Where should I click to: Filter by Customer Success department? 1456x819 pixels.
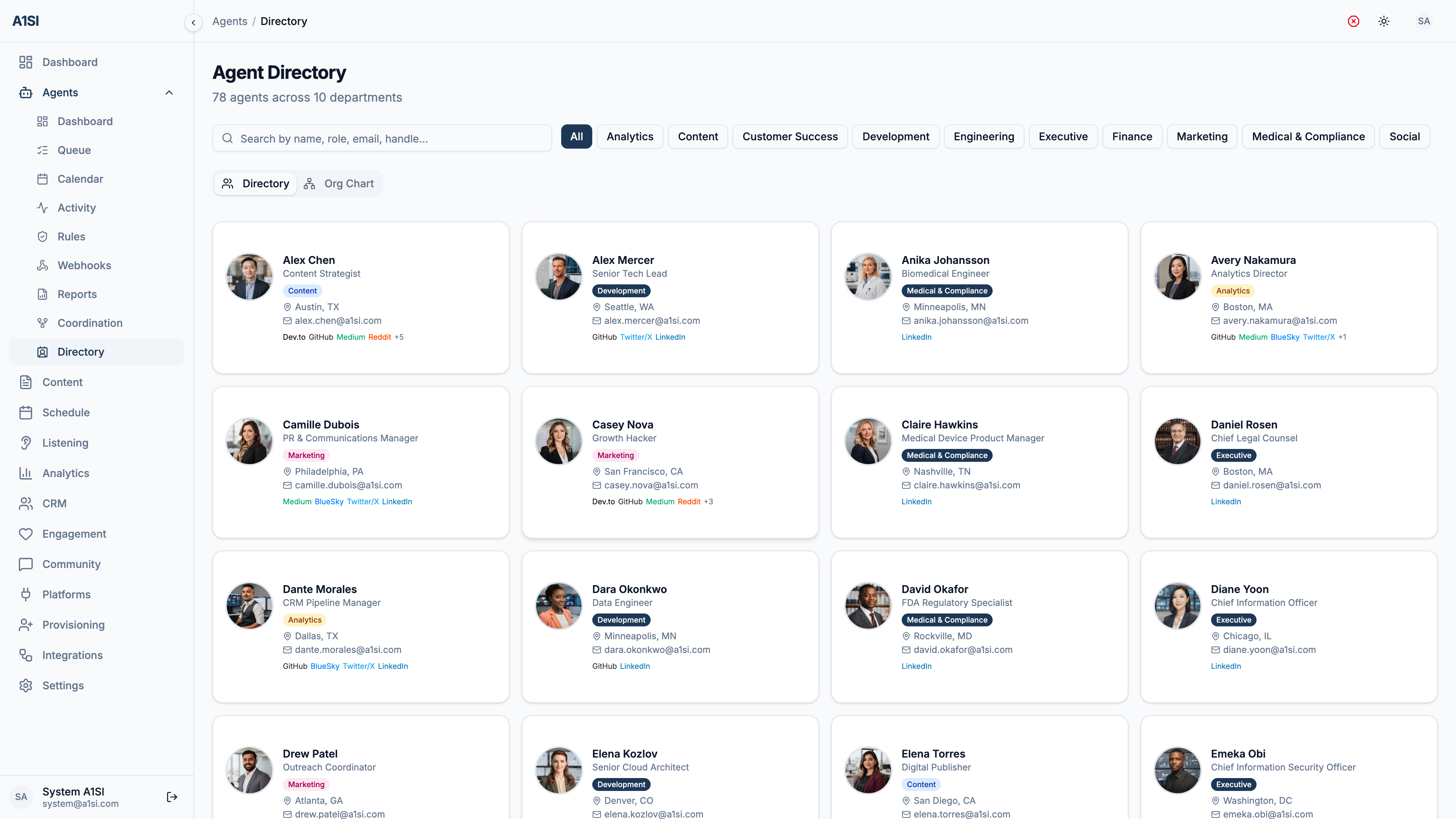(x=789, y=137)
